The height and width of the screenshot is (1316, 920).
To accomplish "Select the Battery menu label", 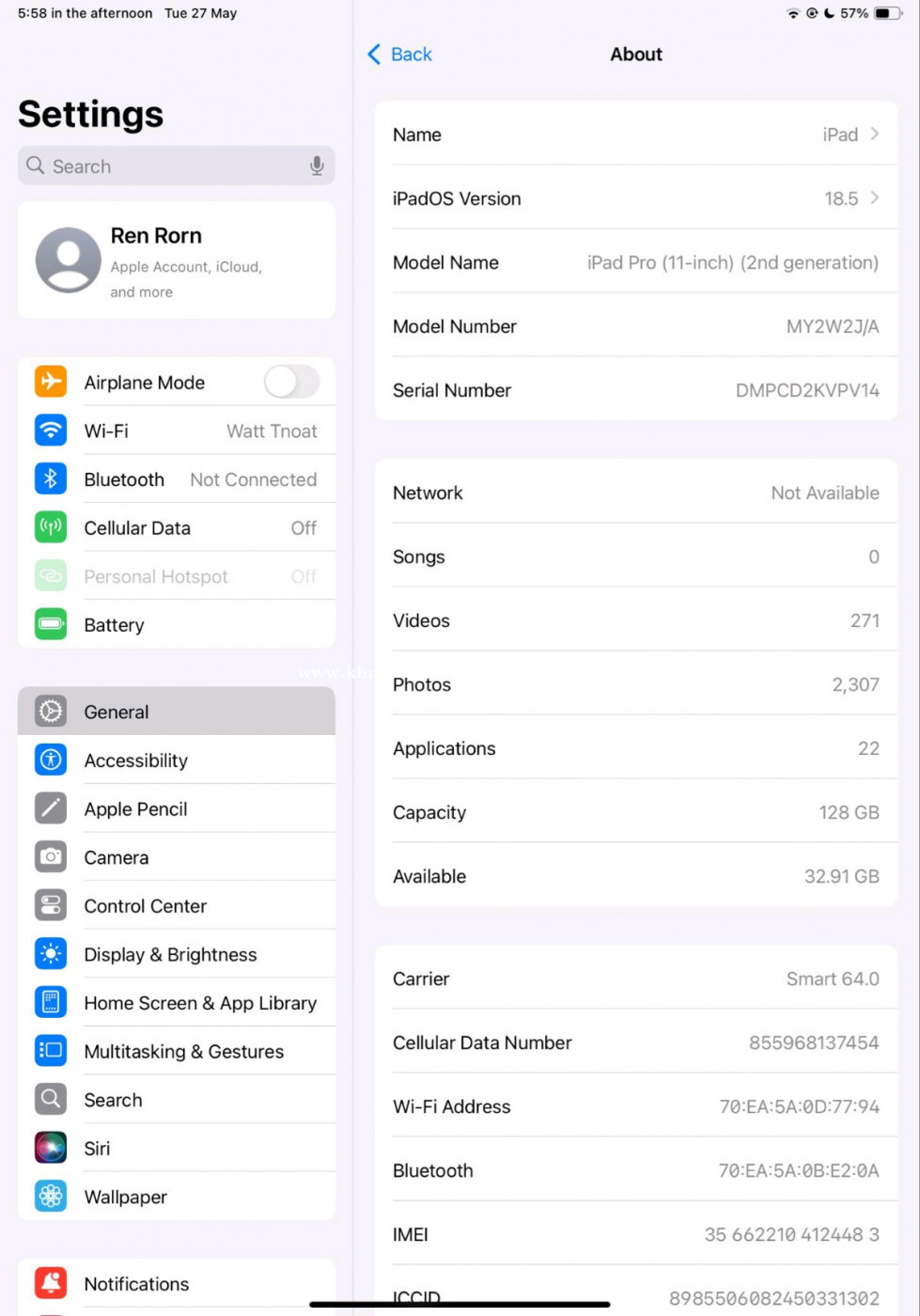I will coord(114,625).
